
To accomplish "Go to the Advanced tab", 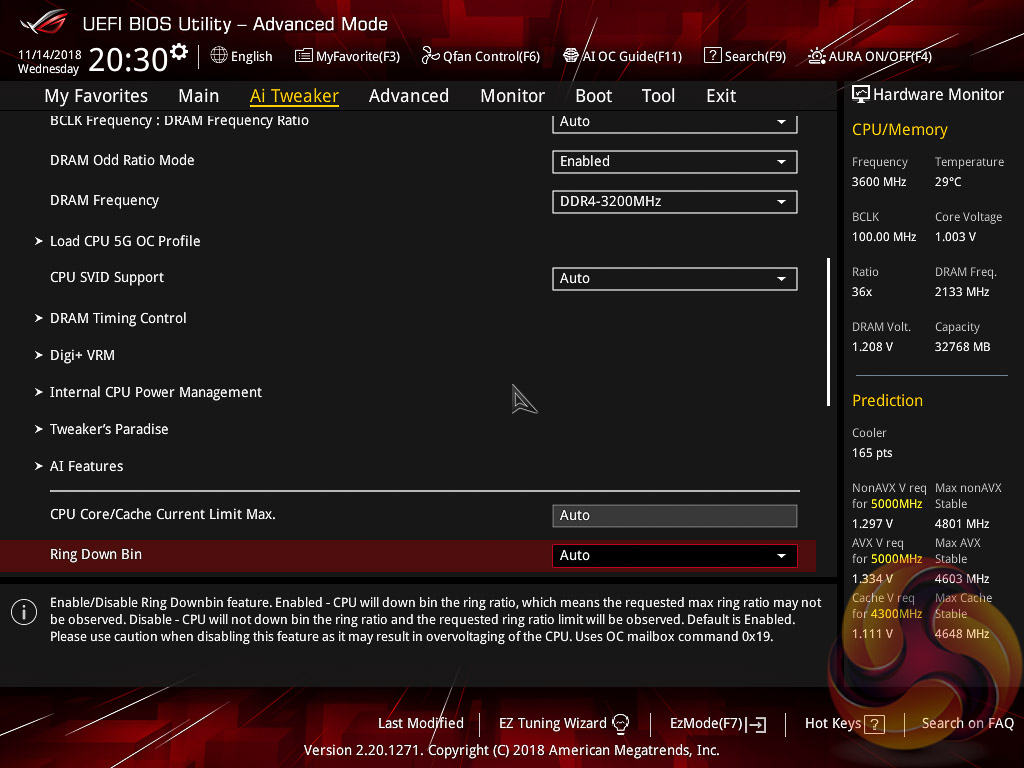I will click(409, 96).
